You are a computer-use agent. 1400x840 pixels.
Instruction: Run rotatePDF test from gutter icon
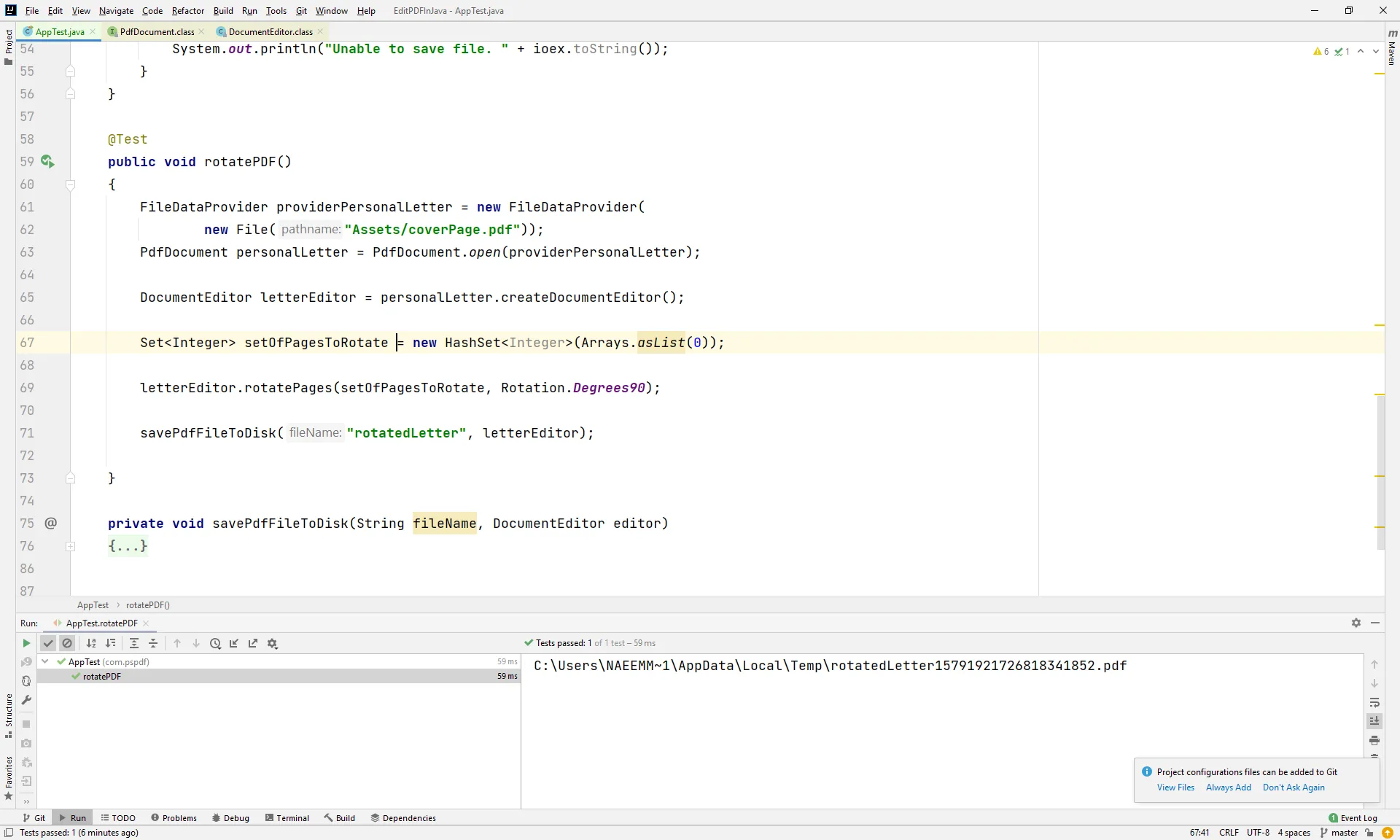pos(47,161)
